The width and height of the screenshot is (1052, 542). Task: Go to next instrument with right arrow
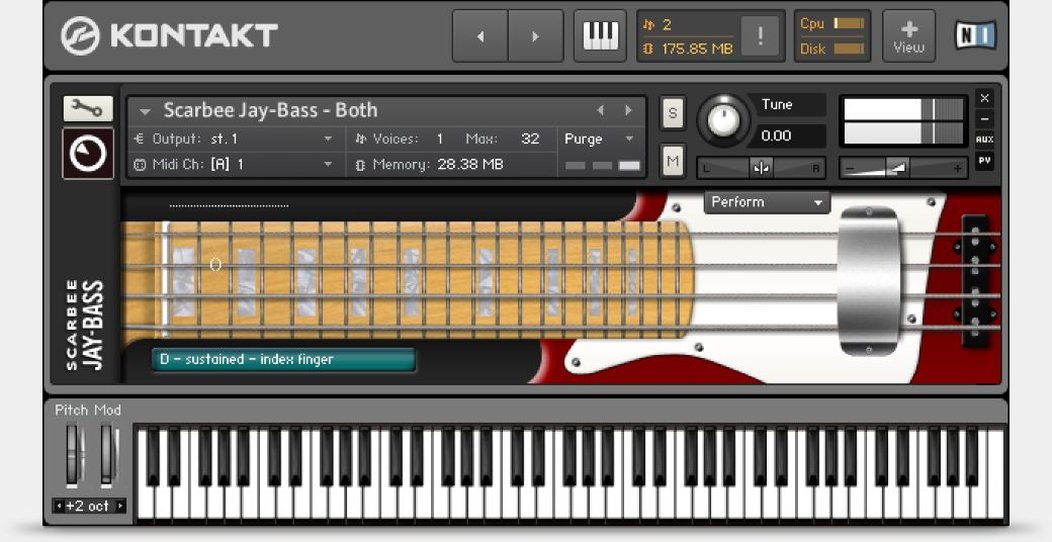pos(535,37)
